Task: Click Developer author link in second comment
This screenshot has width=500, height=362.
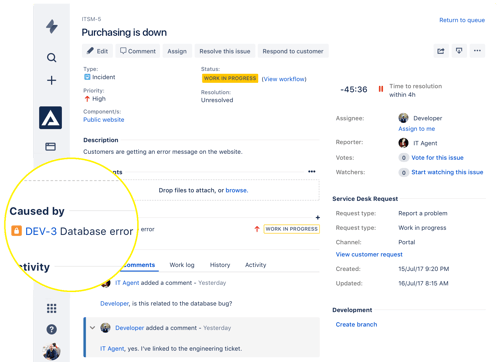Action: point(130,328)
